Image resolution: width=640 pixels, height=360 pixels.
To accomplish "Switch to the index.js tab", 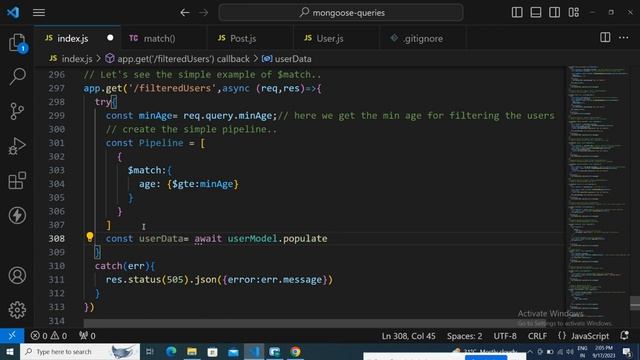I will click(x=73, y=38).
